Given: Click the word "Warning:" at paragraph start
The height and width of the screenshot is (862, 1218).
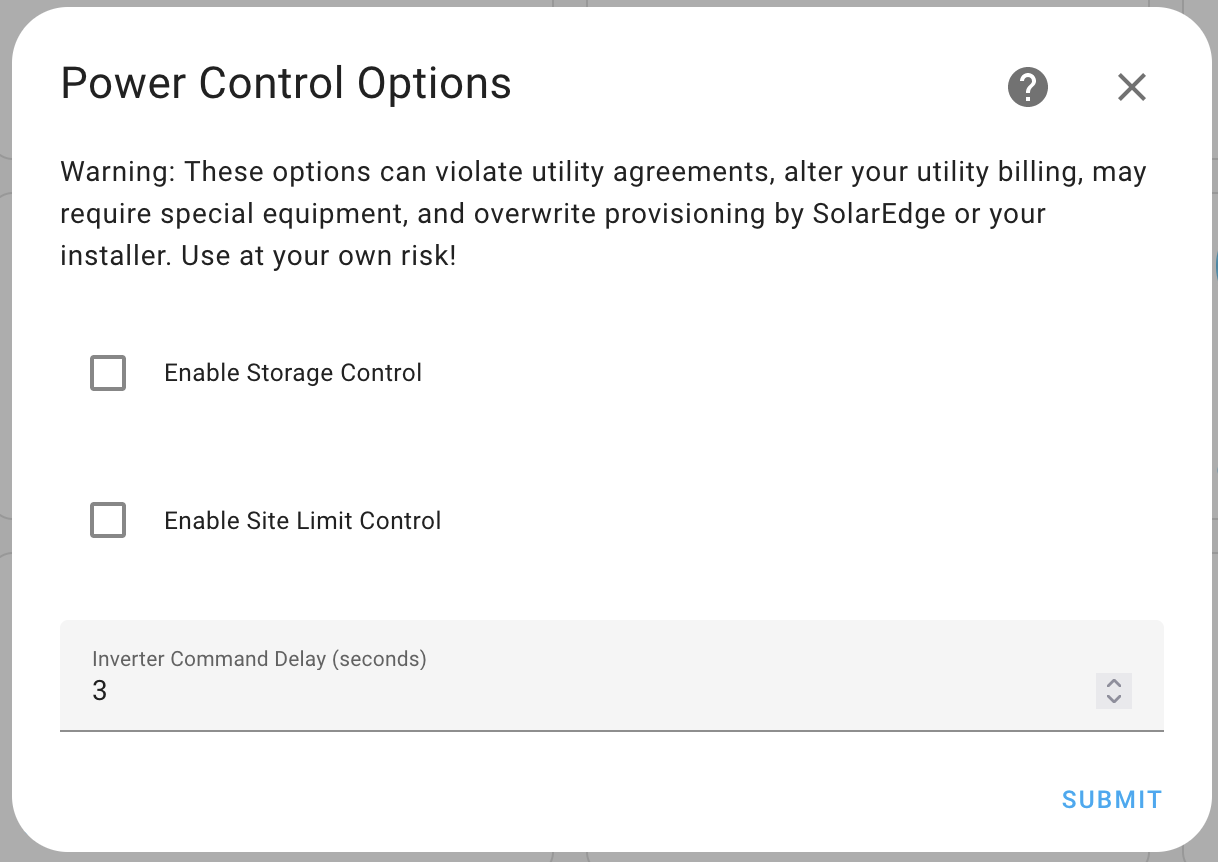Looking at the screenshot, I should coord(118,172).
